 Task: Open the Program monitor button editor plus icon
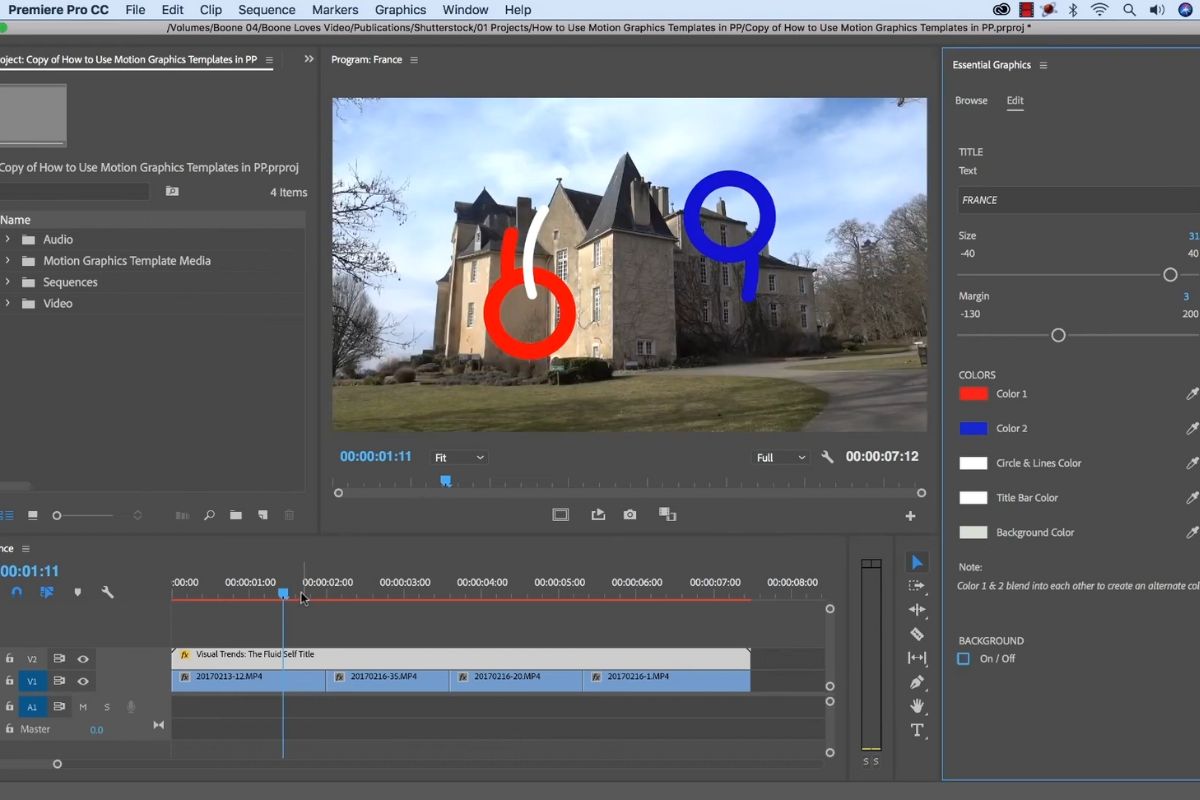(x=910, y=516)
